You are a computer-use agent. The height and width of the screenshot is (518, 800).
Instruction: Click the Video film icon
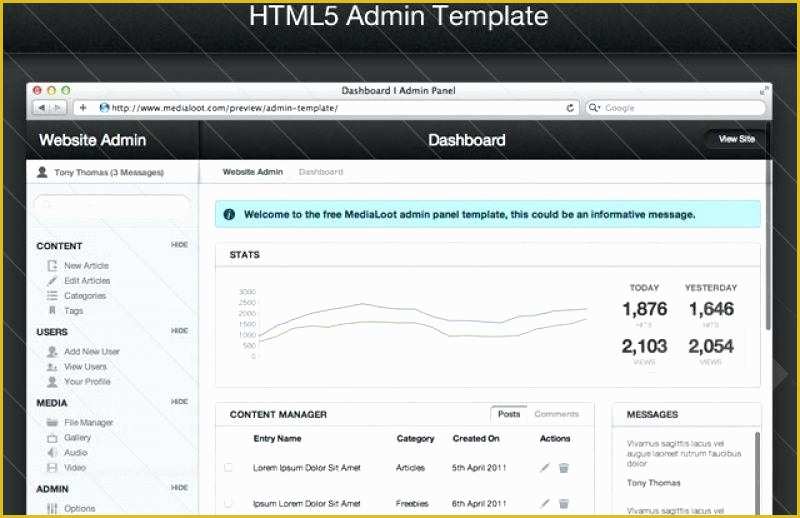click(52, 467)
